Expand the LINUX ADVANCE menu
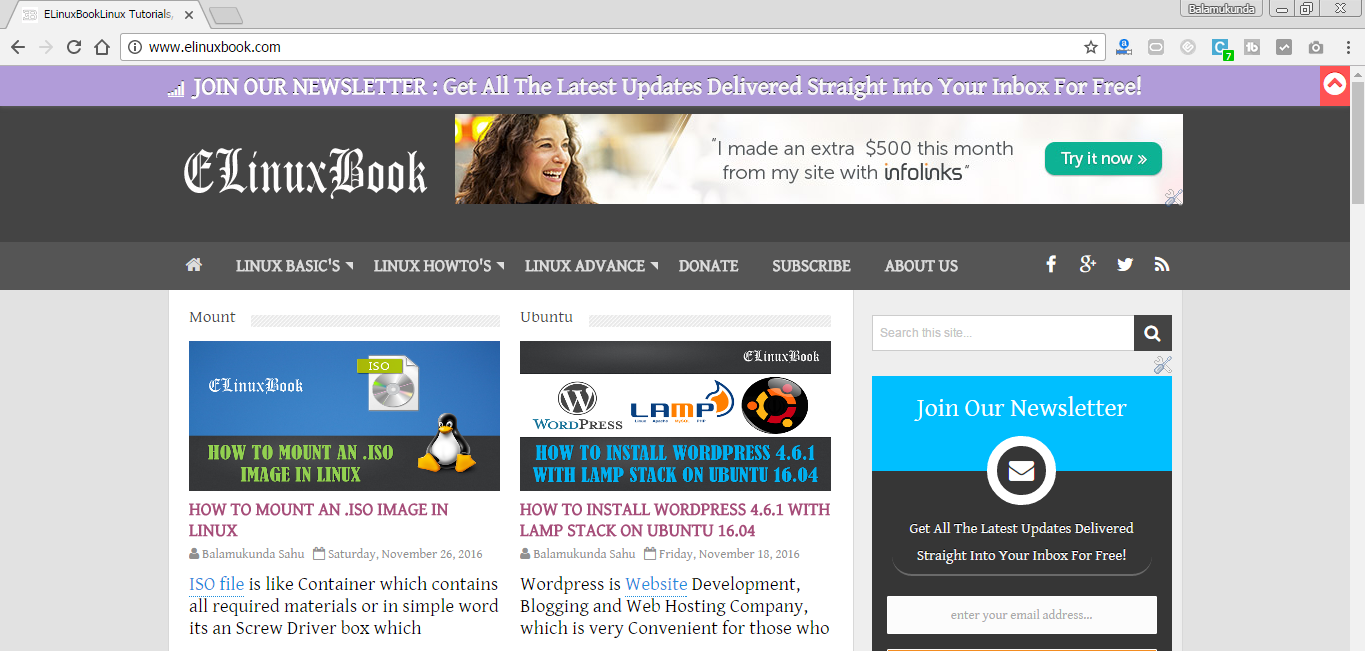This screenshot has height=651, width=1365. tap(592, 266)
